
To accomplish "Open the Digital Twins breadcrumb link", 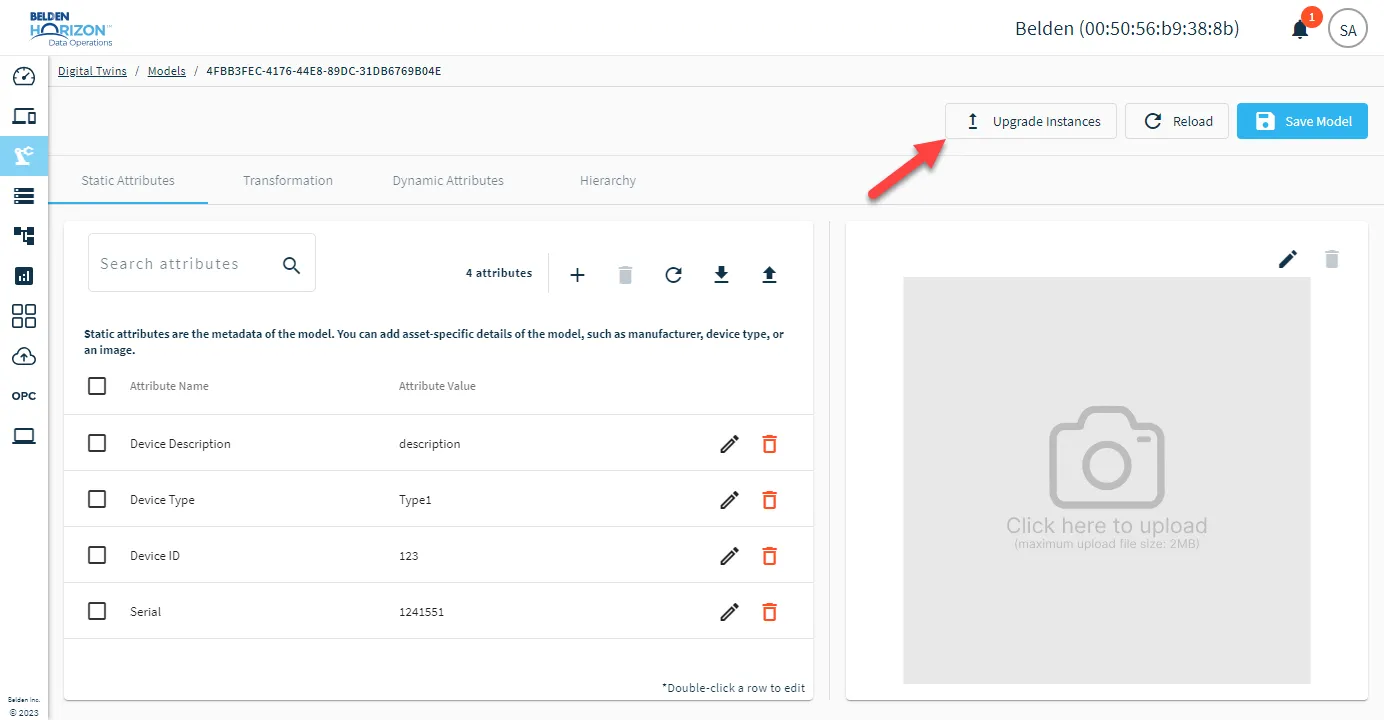I will point(92,71).
